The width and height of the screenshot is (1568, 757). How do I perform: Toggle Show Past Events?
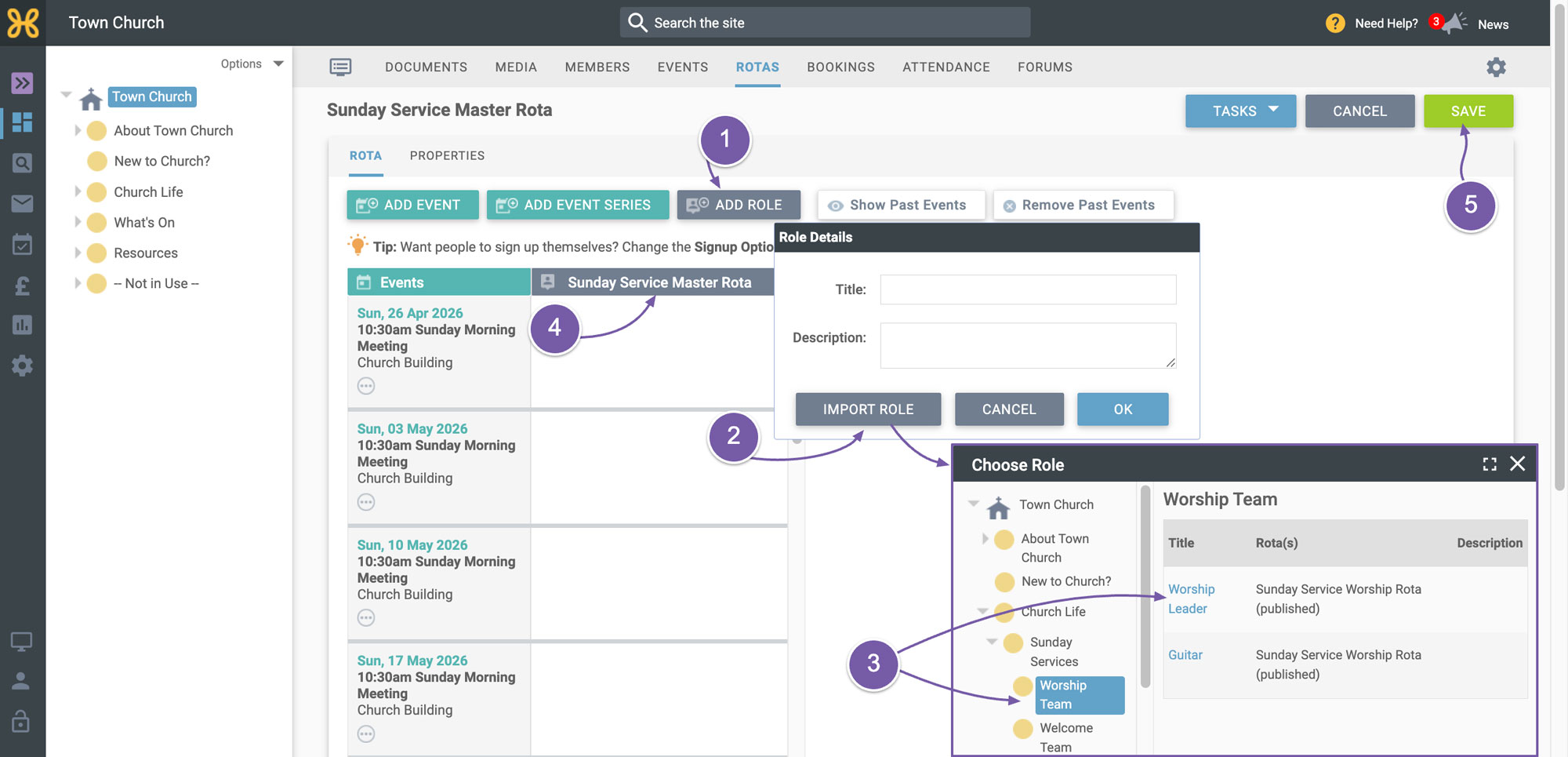coord(901,205)
